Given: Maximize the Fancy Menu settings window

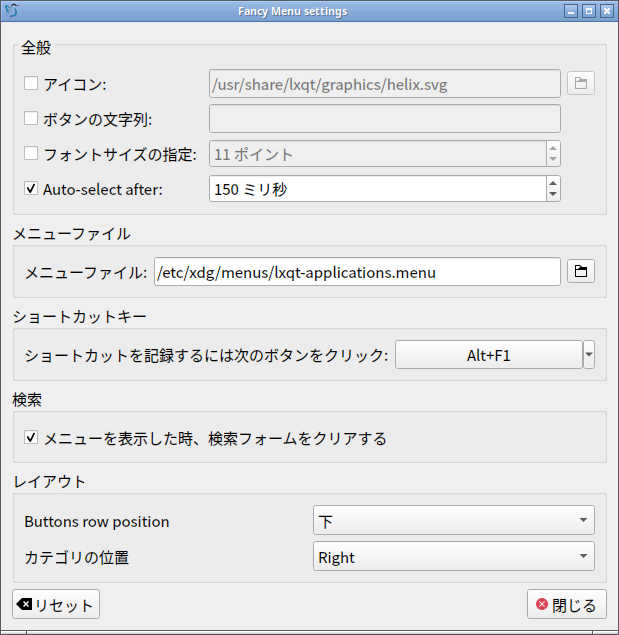Looking at the screenshot, I should coord(589,11).
